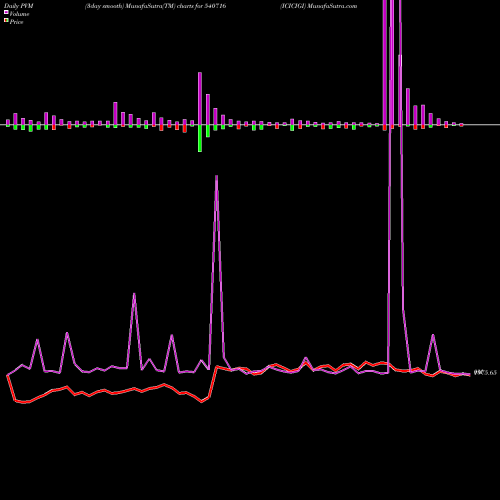Click the ICICIGI MunafaSutra.com label
Viewport: 500px width, 500px height.
coord(318,6)
